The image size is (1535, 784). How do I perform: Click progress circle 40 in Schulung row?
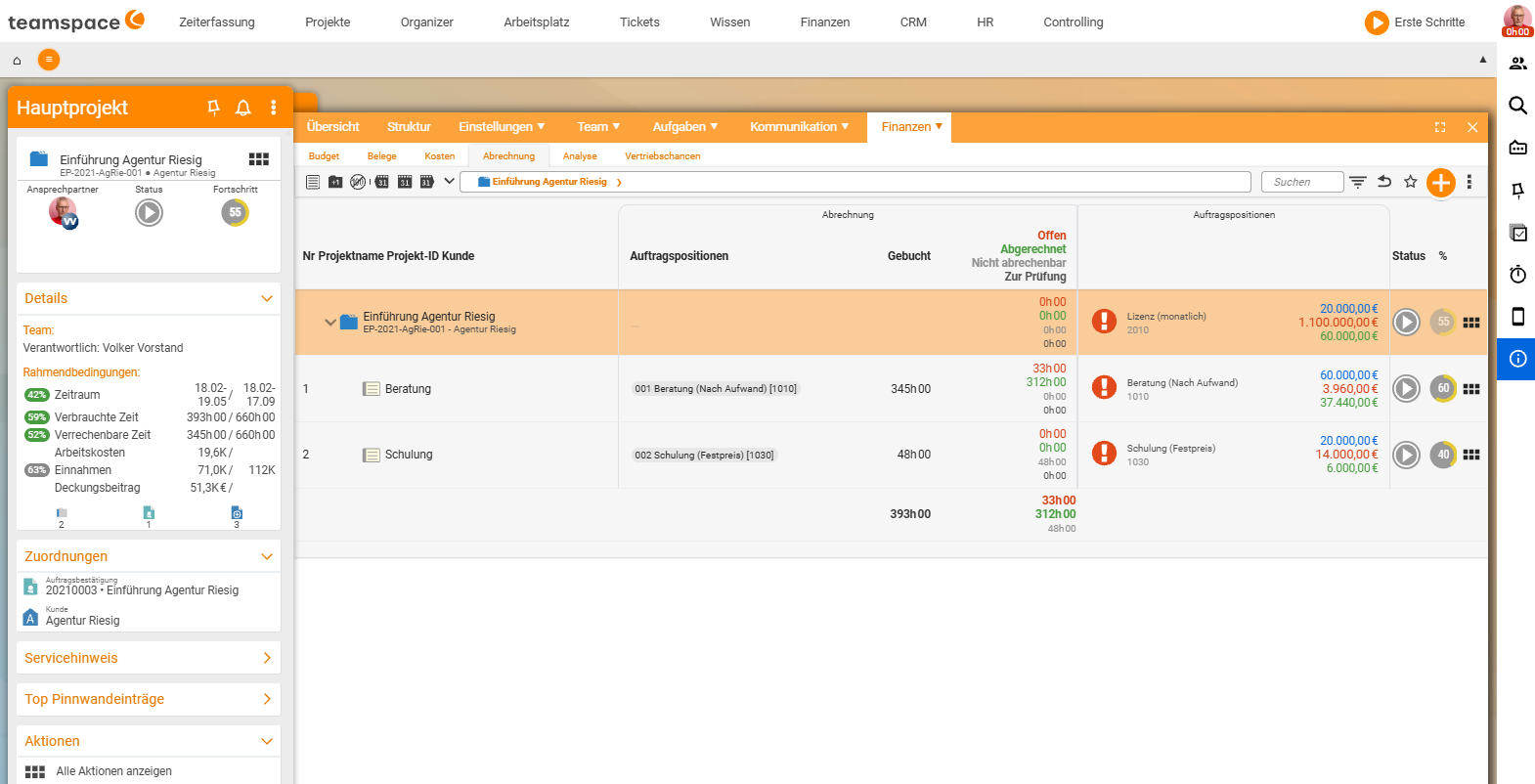[x=1443, y=455]
